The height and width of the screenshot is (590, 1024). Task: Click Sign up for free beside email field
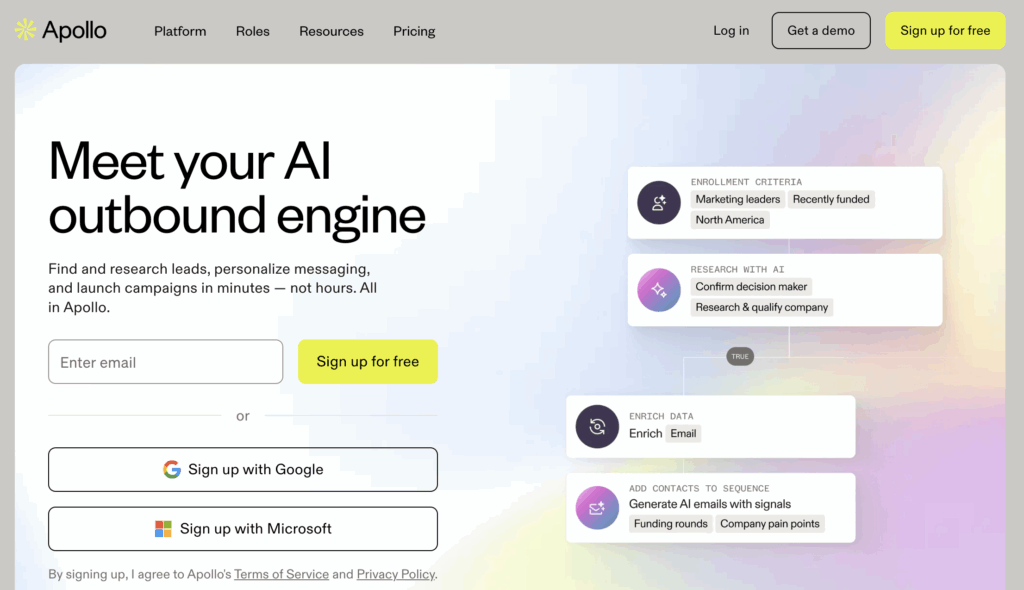pyautogui.click(x=368, y=361)
